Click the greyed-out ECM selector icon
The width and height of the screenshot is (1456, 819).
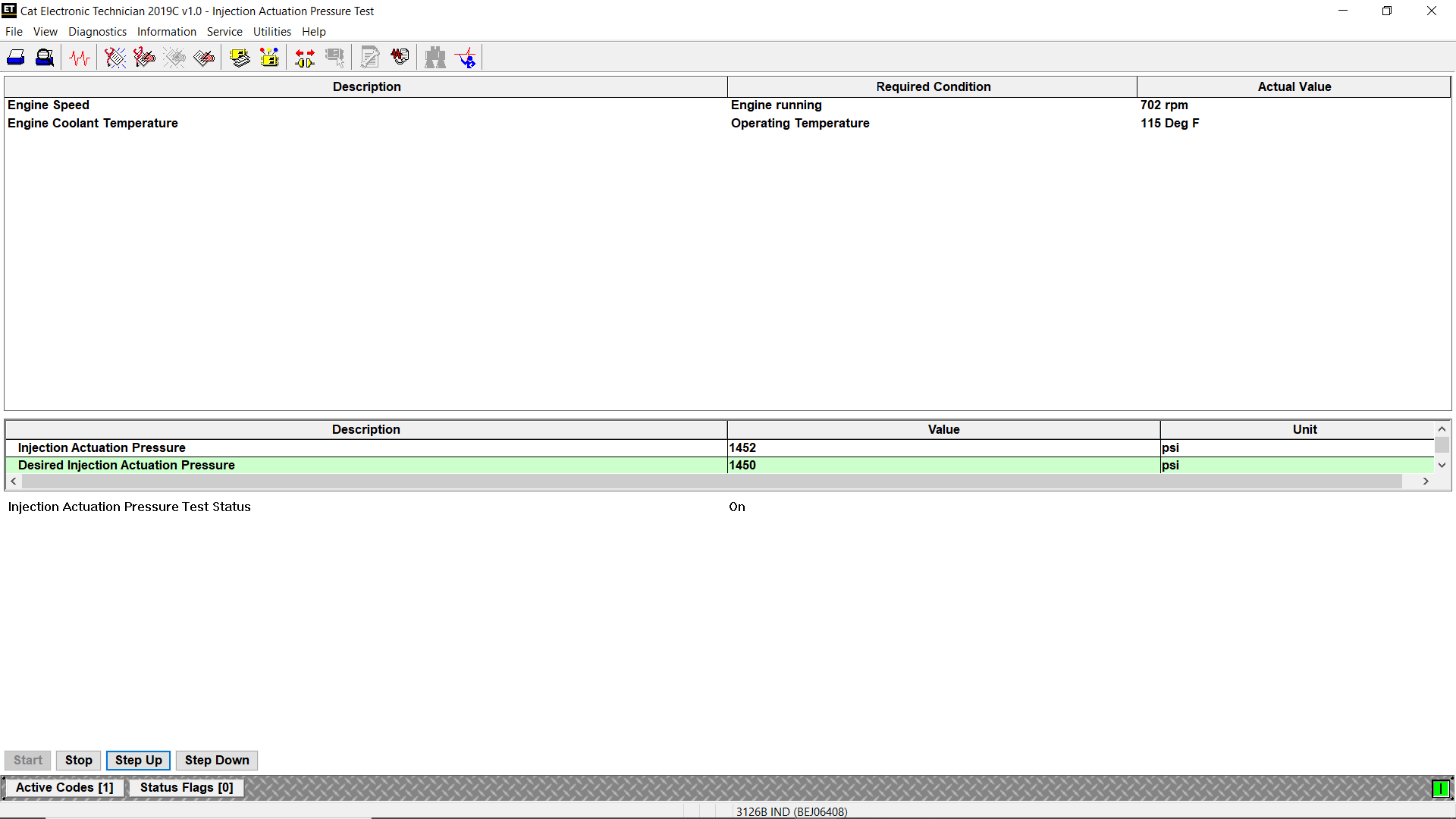click(x=334, y=58)
